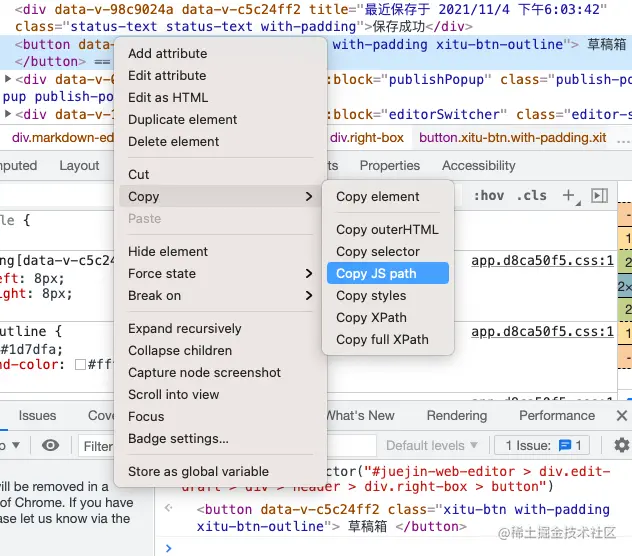
Task: Open first app.d8ca50f5.css:1 source link
Action: tap(542, 261)
